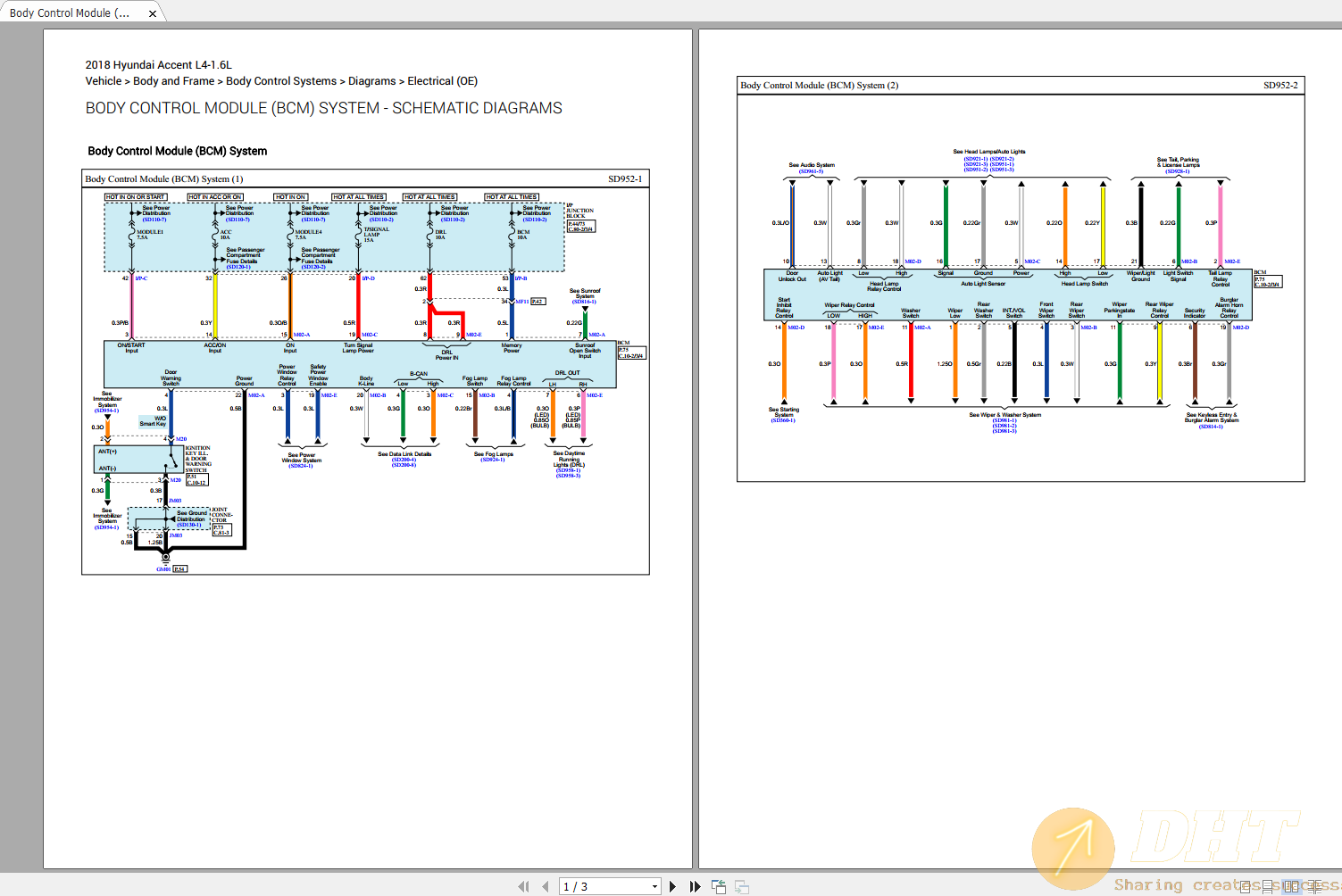Click the next view navigation icon

742,886
